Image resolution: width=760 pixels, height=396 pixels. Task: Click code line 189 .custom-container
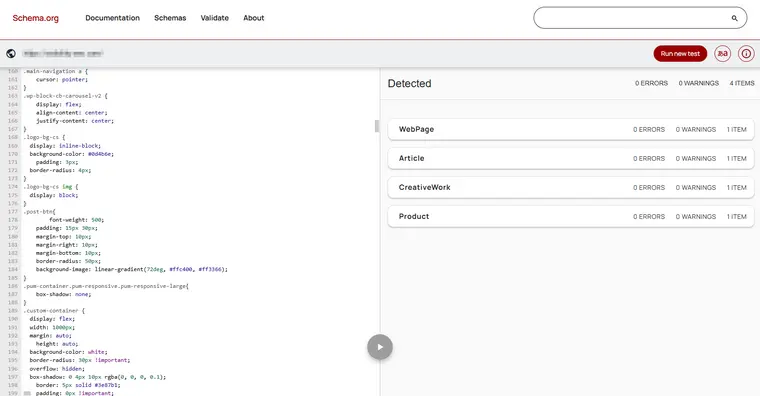click(x=54, y=311)
